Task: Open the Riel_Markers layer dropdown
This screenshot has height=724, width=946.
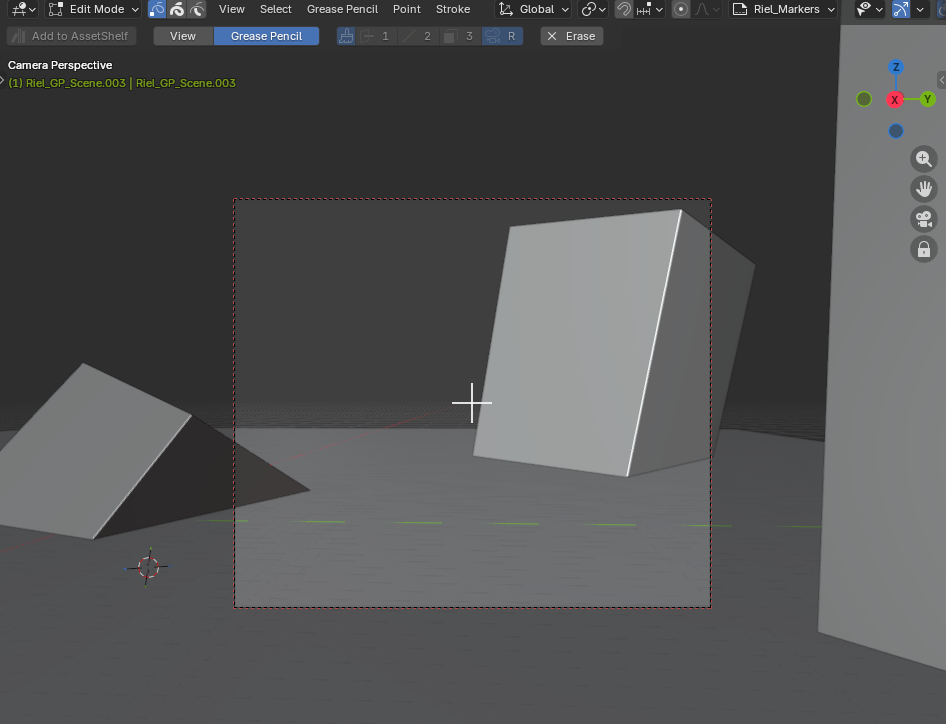Action: 783,9
